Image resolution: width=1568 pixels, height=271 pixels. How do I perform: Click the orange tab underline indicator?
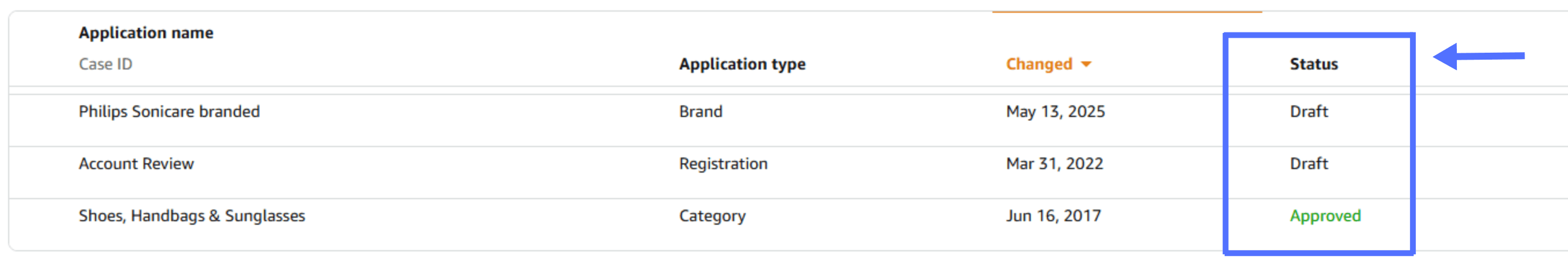pos(1127,12)
